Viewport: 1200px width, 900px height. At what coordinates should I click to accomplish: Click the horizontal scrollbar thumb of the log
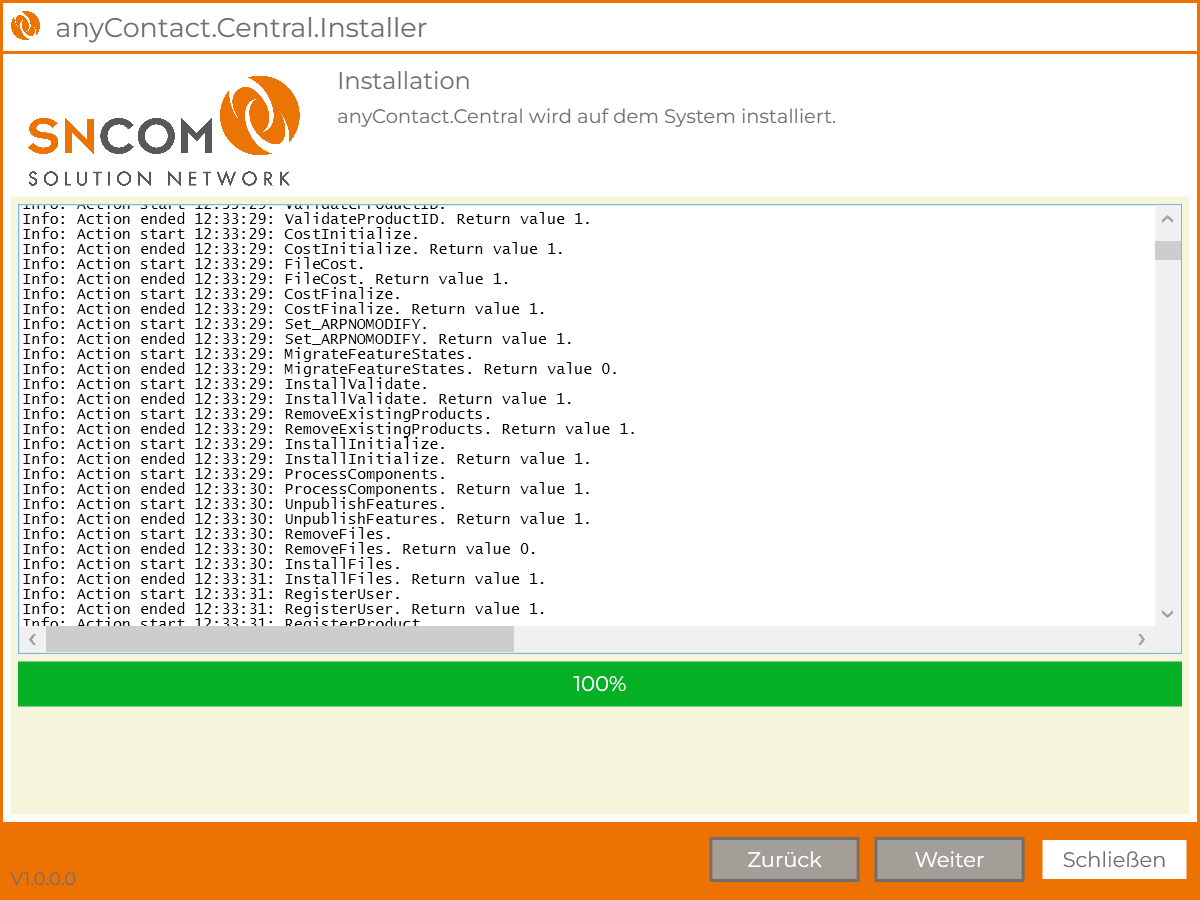[x=280, y=639]
